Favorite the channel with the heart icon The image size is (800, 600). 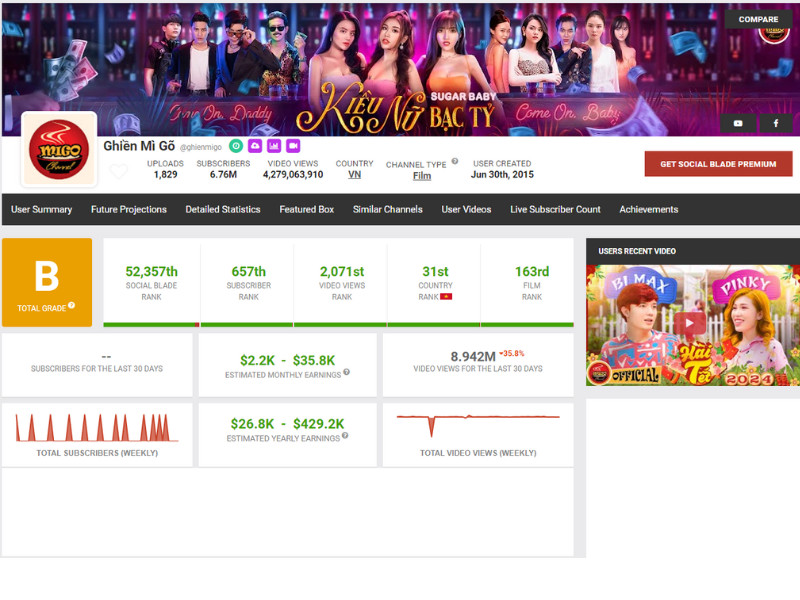[118, 171]
